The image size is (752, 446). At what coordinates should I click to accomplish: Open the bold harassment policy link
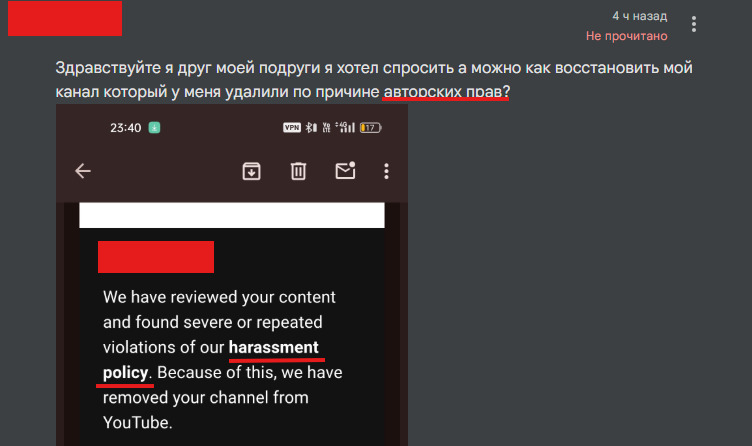(x=273, y=347)
